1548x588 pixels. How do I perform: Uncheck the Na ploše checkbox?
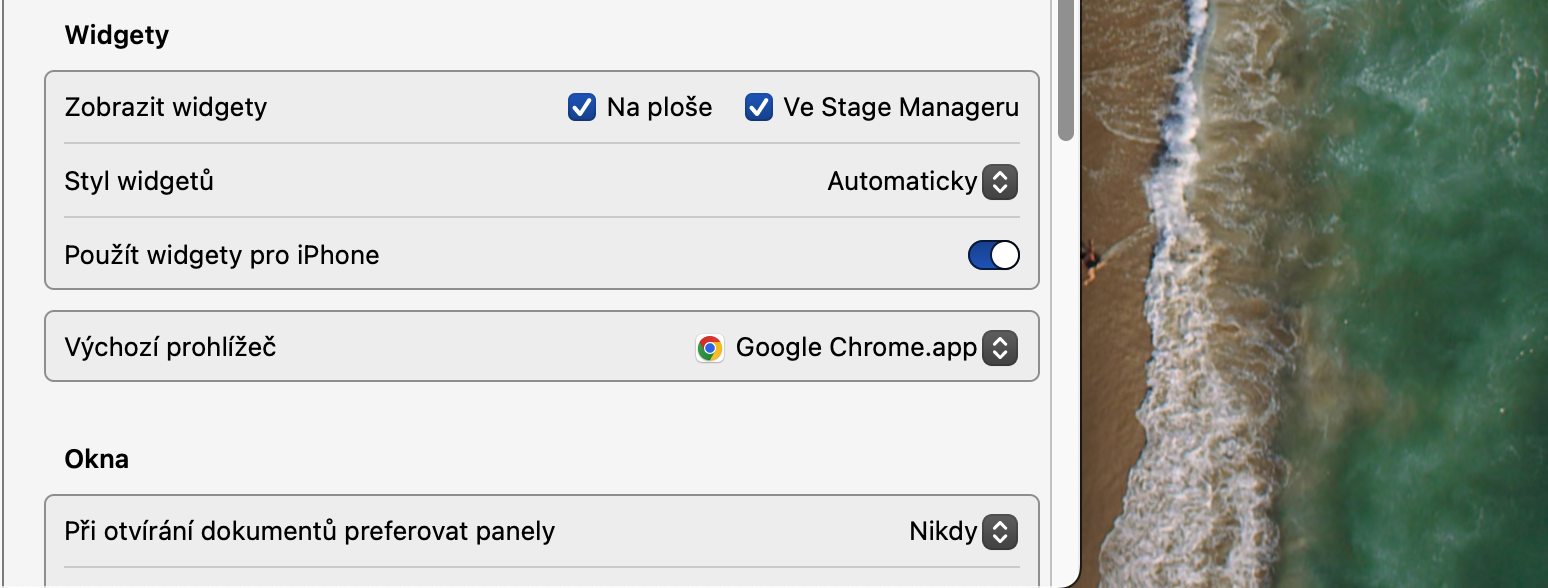(581, 107)
